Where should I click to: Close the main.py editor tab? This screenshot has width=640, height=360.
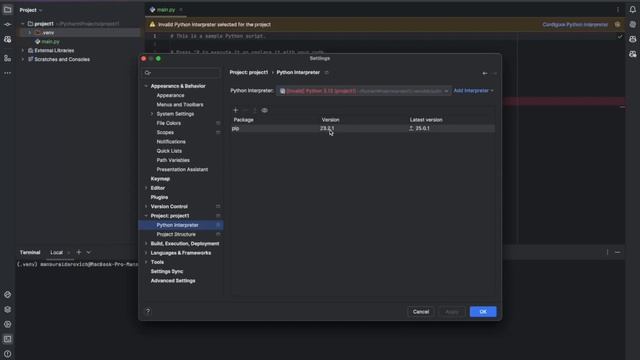click(181, 9)
